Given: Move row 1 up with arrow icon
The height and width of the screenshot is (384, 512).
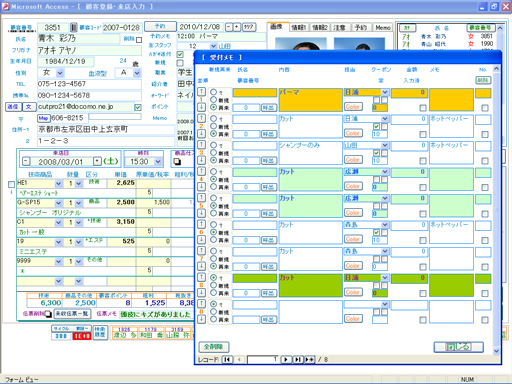Looking at the screenshot, I should [201, 92].
